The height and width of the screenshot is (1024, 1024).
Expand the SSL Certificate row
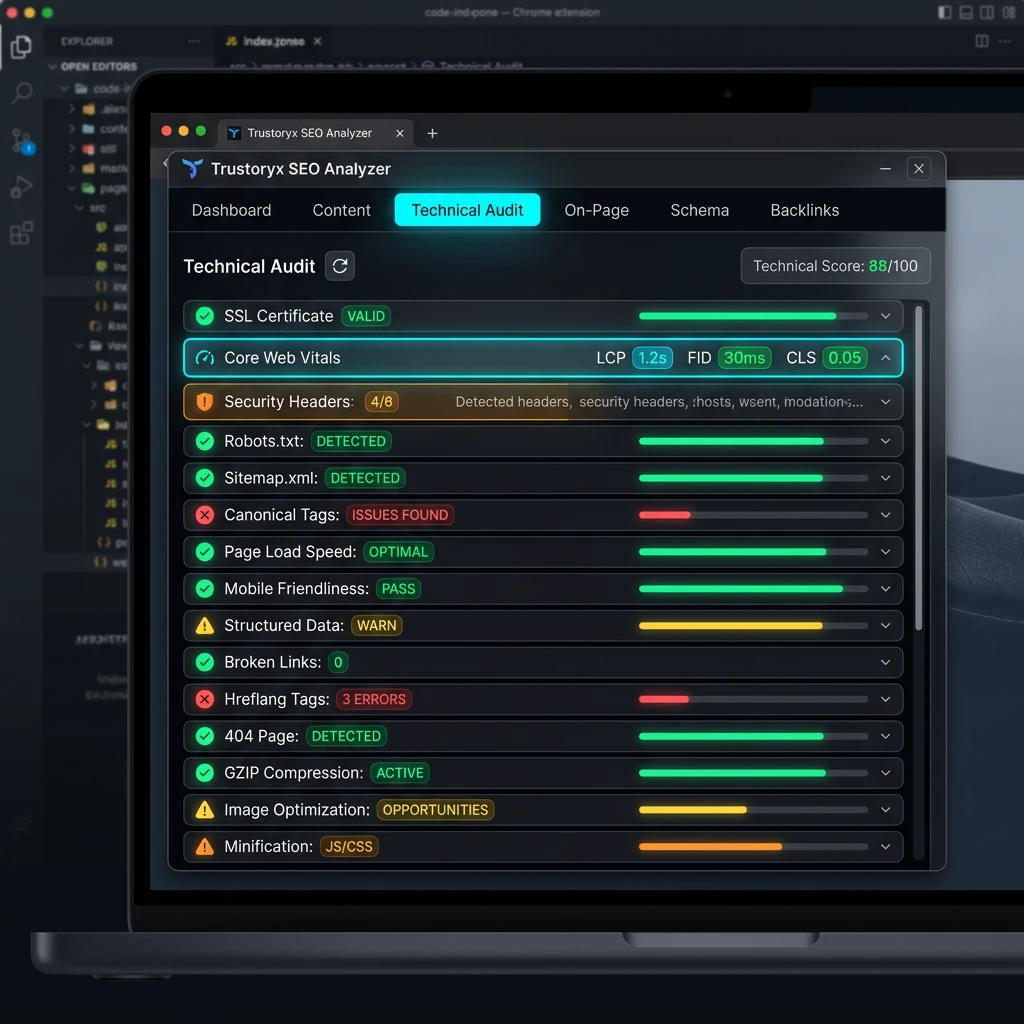pyautogui.click(x=886, y=316)
